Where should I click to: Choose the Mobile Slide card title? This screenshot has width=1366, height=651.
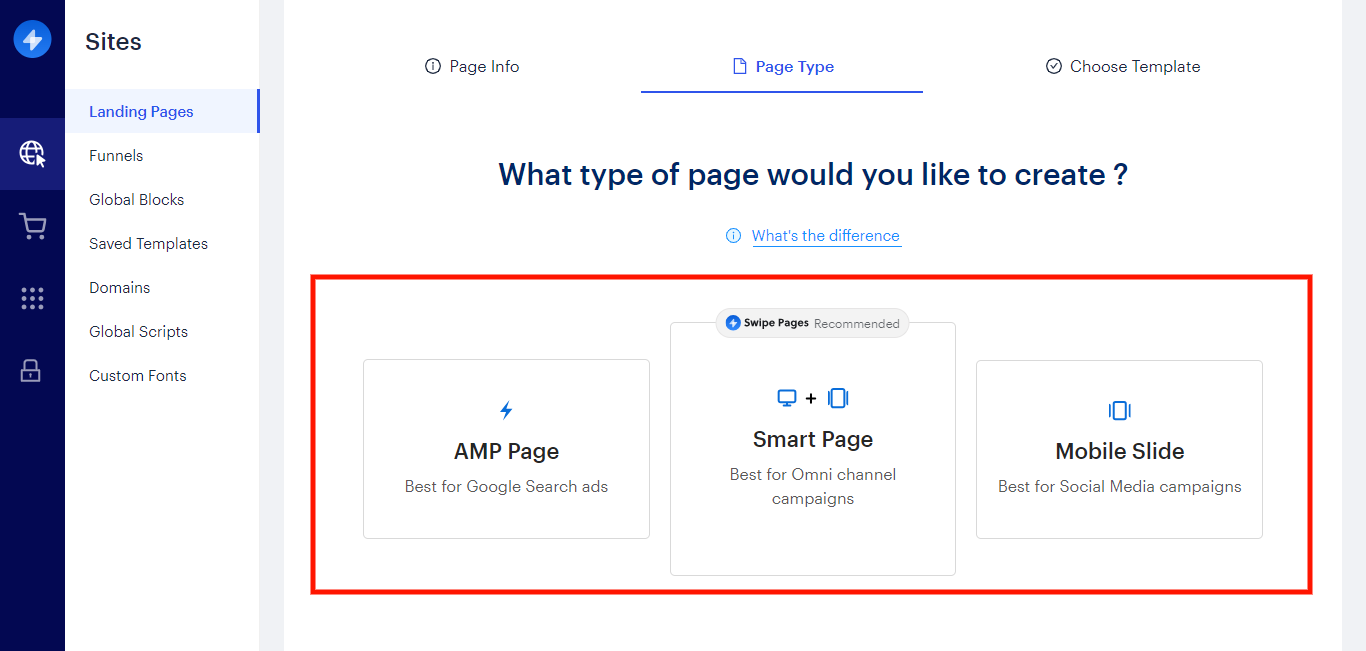(x=1120, y=451)
